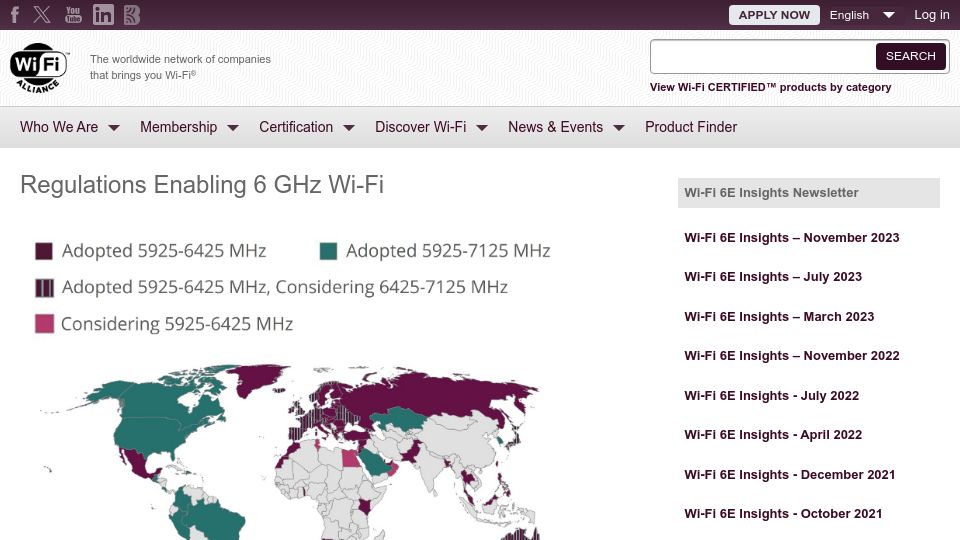Click the Search button
Viewport: 960px width, 540px height.
point(910,56)
